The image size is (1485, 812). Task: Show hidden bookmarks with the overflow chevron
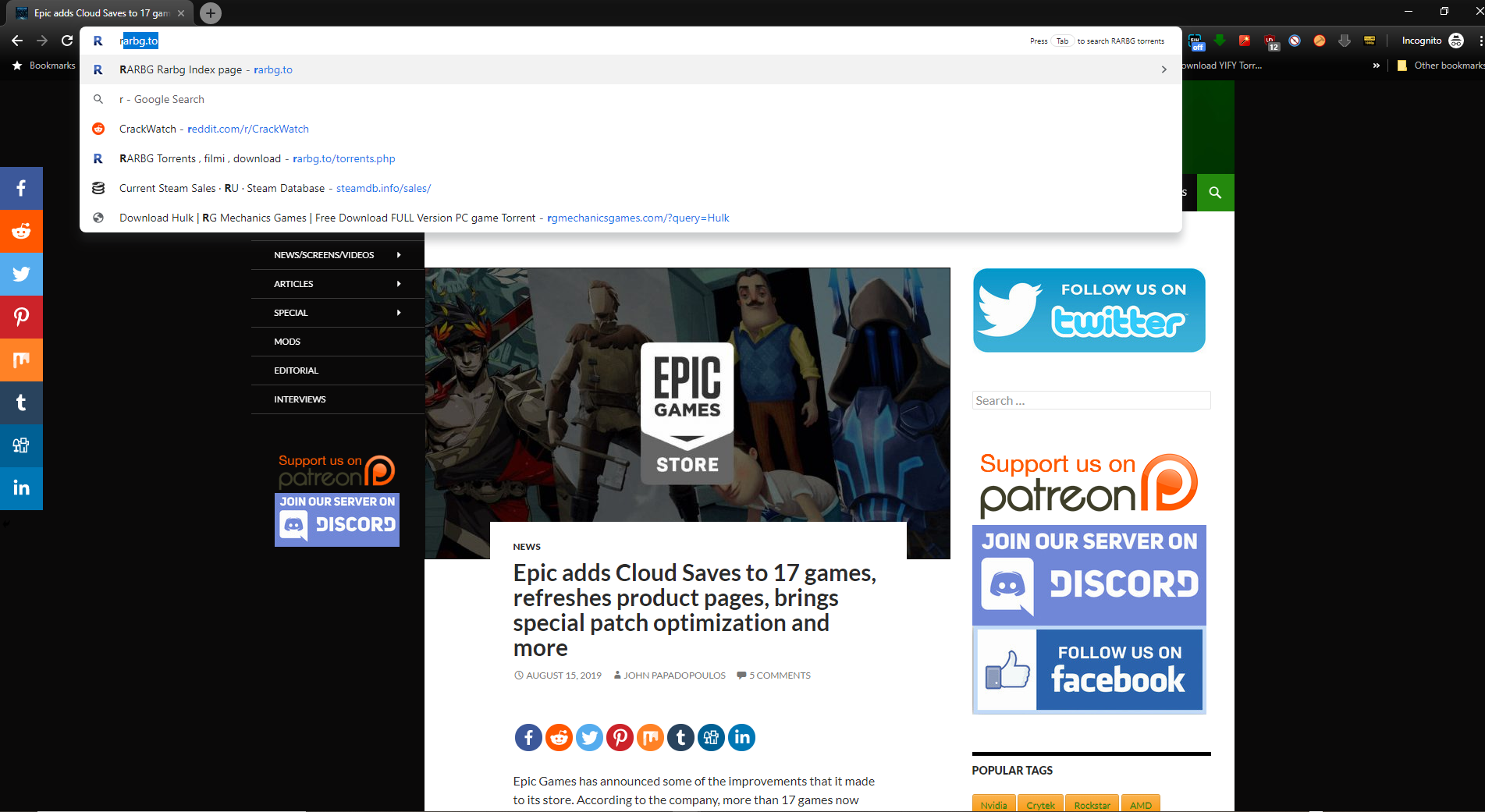point(1376,66)
